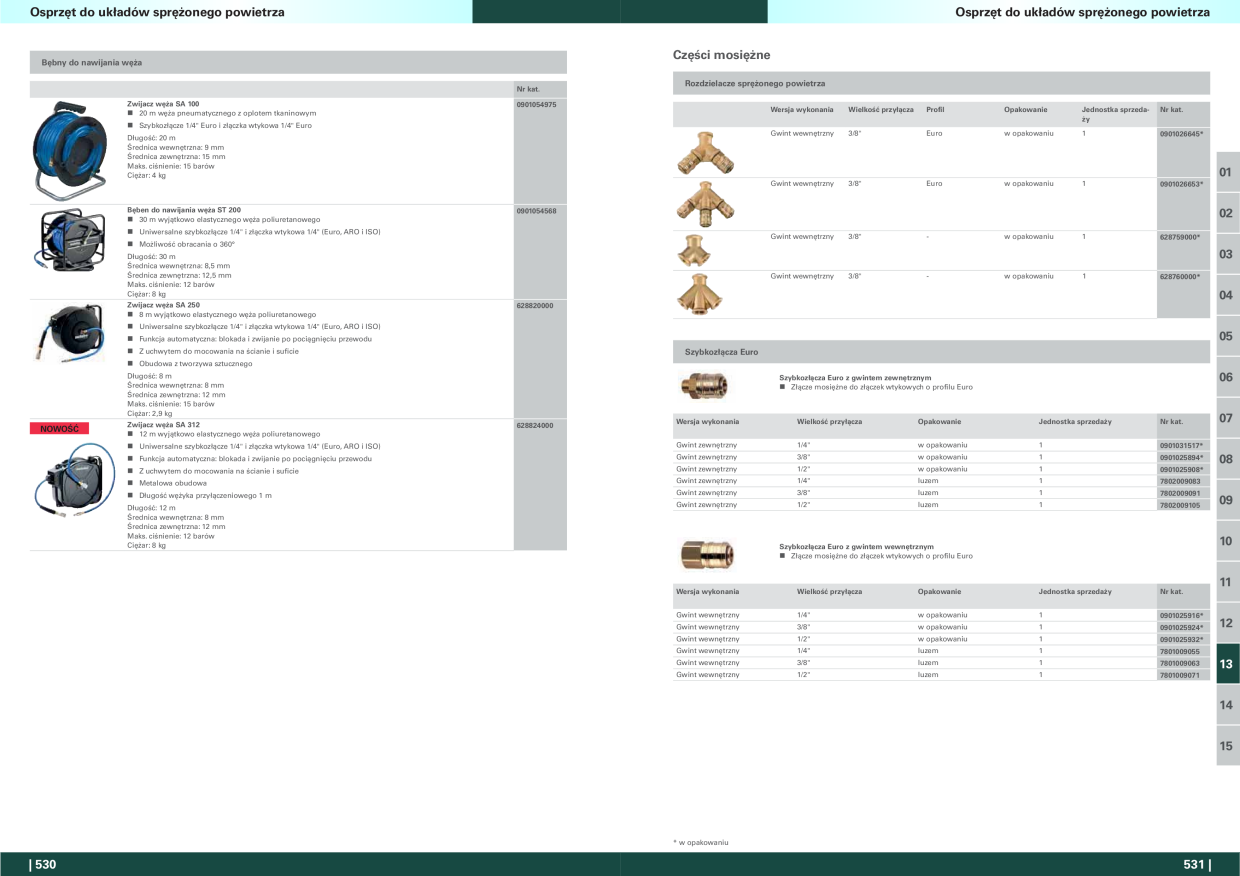Select catalog number 0901025908*

pos(1181,469)
